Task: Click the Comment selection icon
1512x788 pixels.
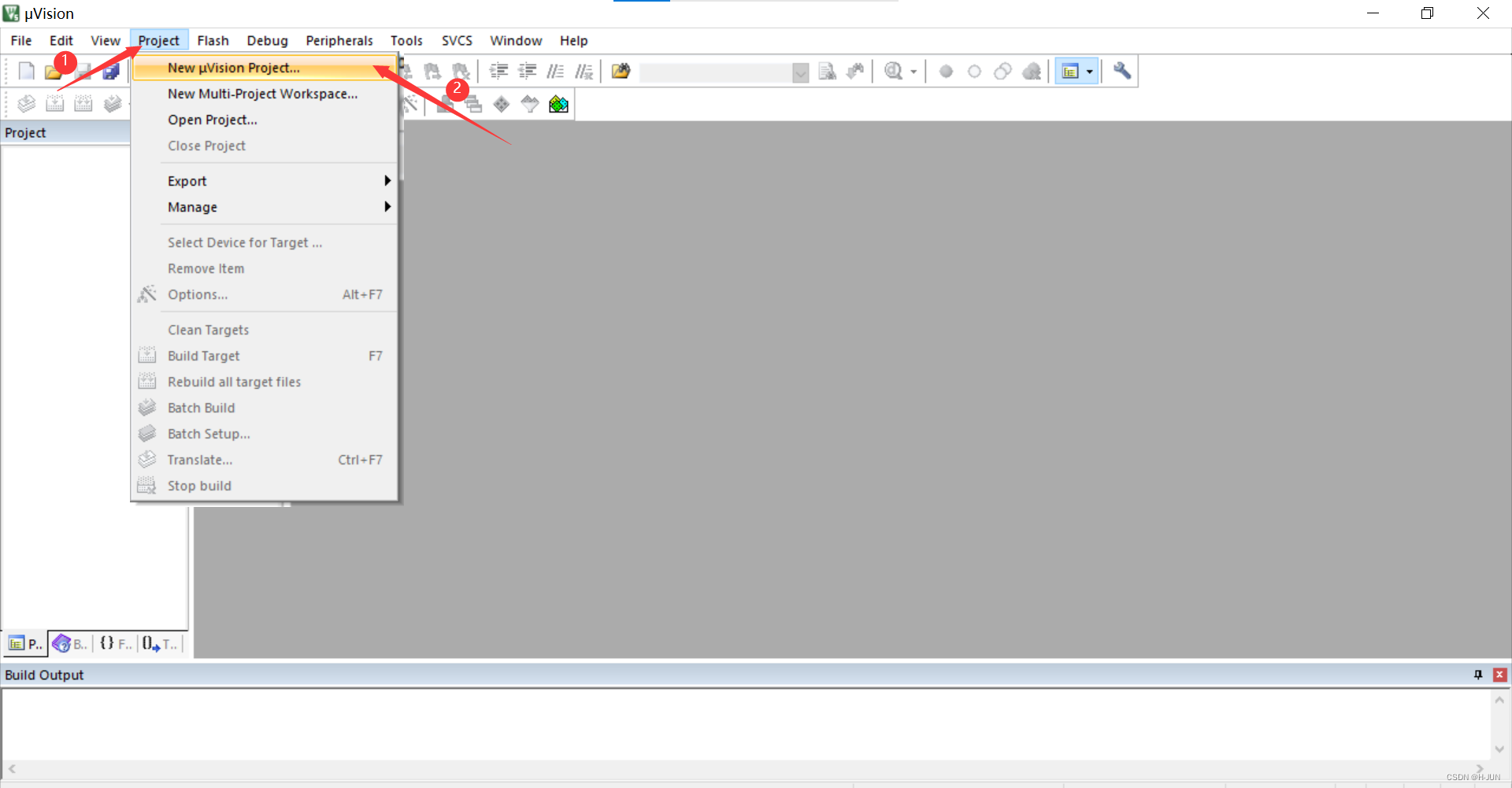Action: pyautogui.click(x=555, y=72)
